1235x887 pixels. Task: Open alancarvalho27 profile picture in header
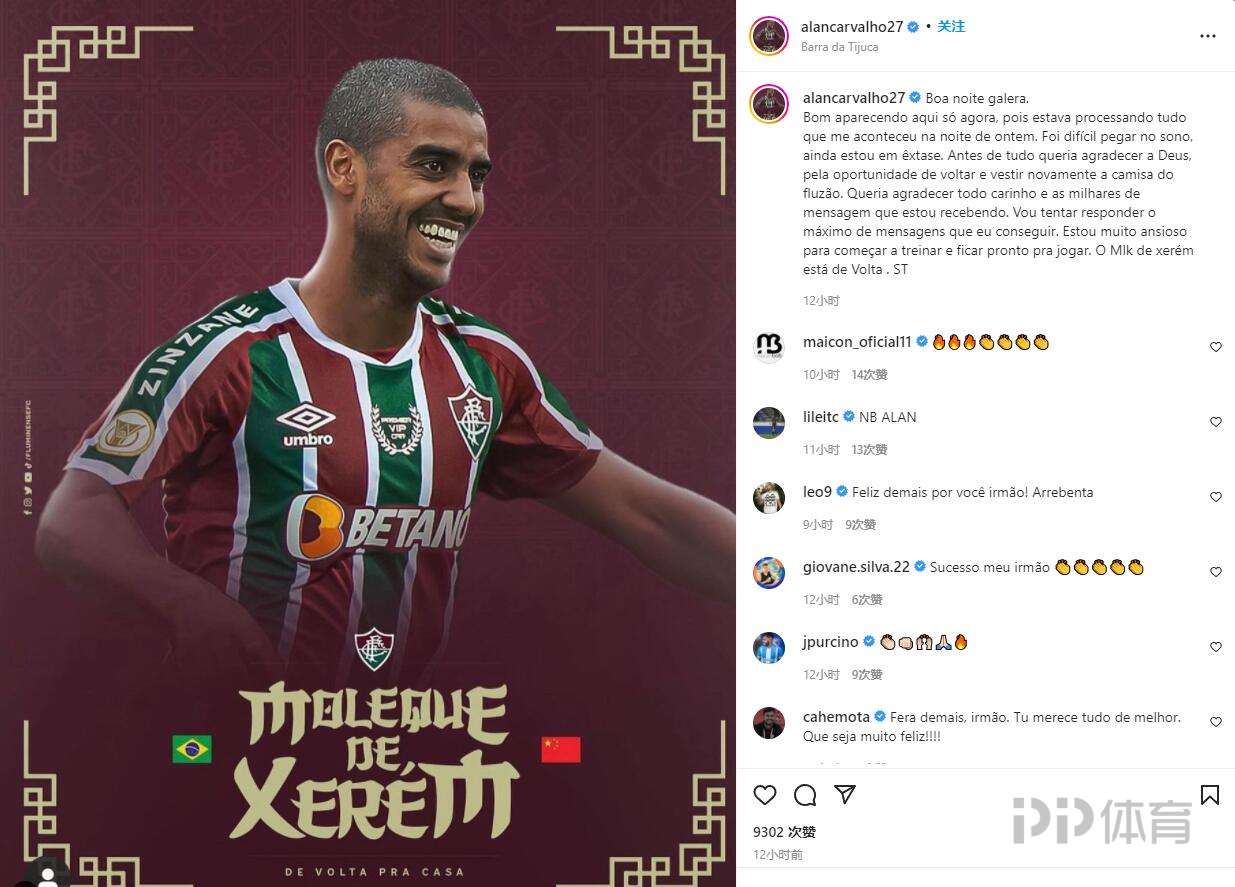pyautogui.click(x=769, y=36)
